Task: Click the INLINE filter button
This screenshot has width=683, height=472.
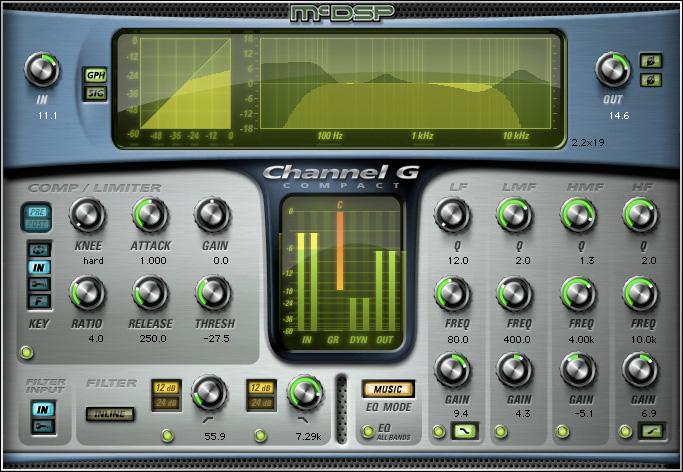Action: pyautogui.click(x=110, y=414)
